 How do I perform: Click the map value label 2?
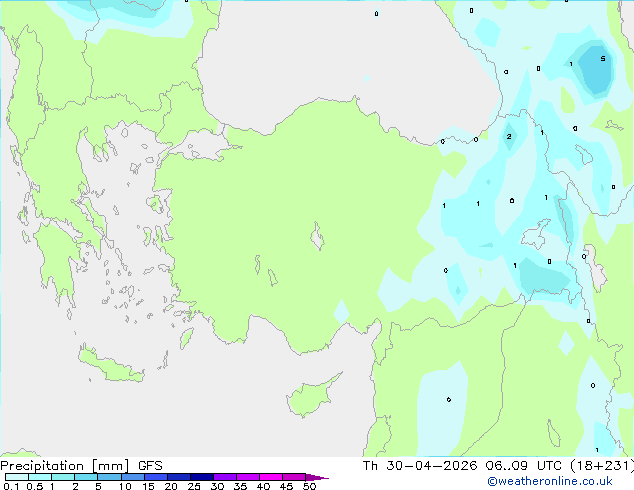pos(509,136)
